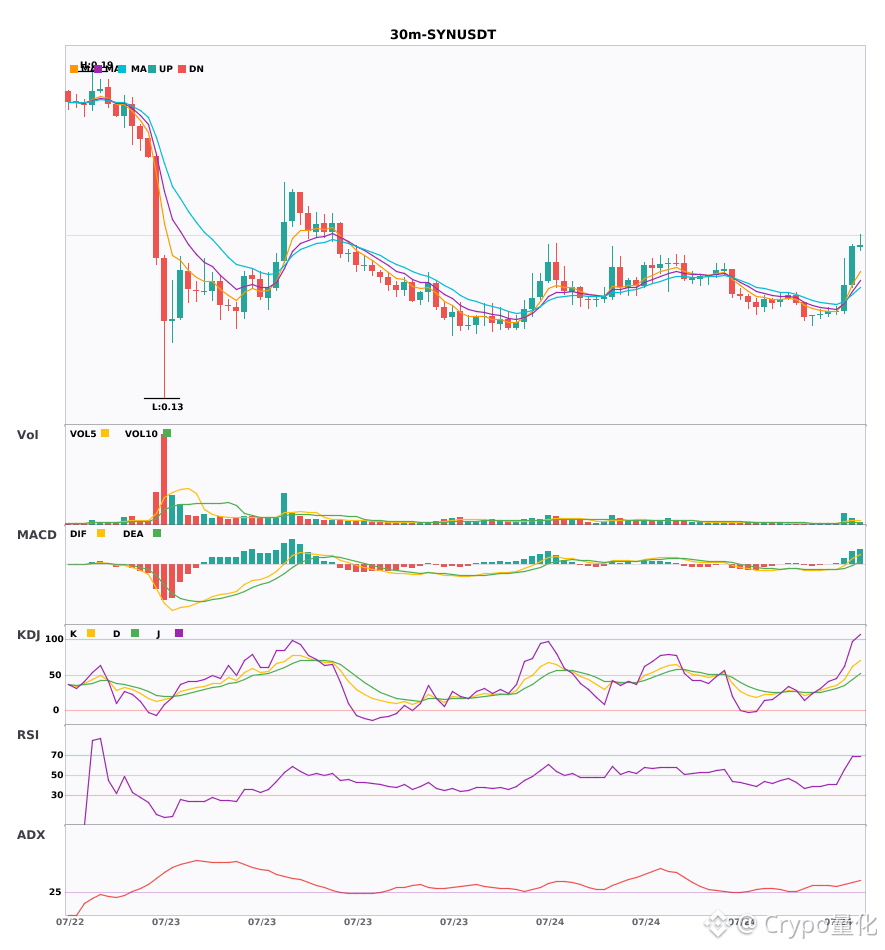Click the L:0.13 low price label

(167, 407)
